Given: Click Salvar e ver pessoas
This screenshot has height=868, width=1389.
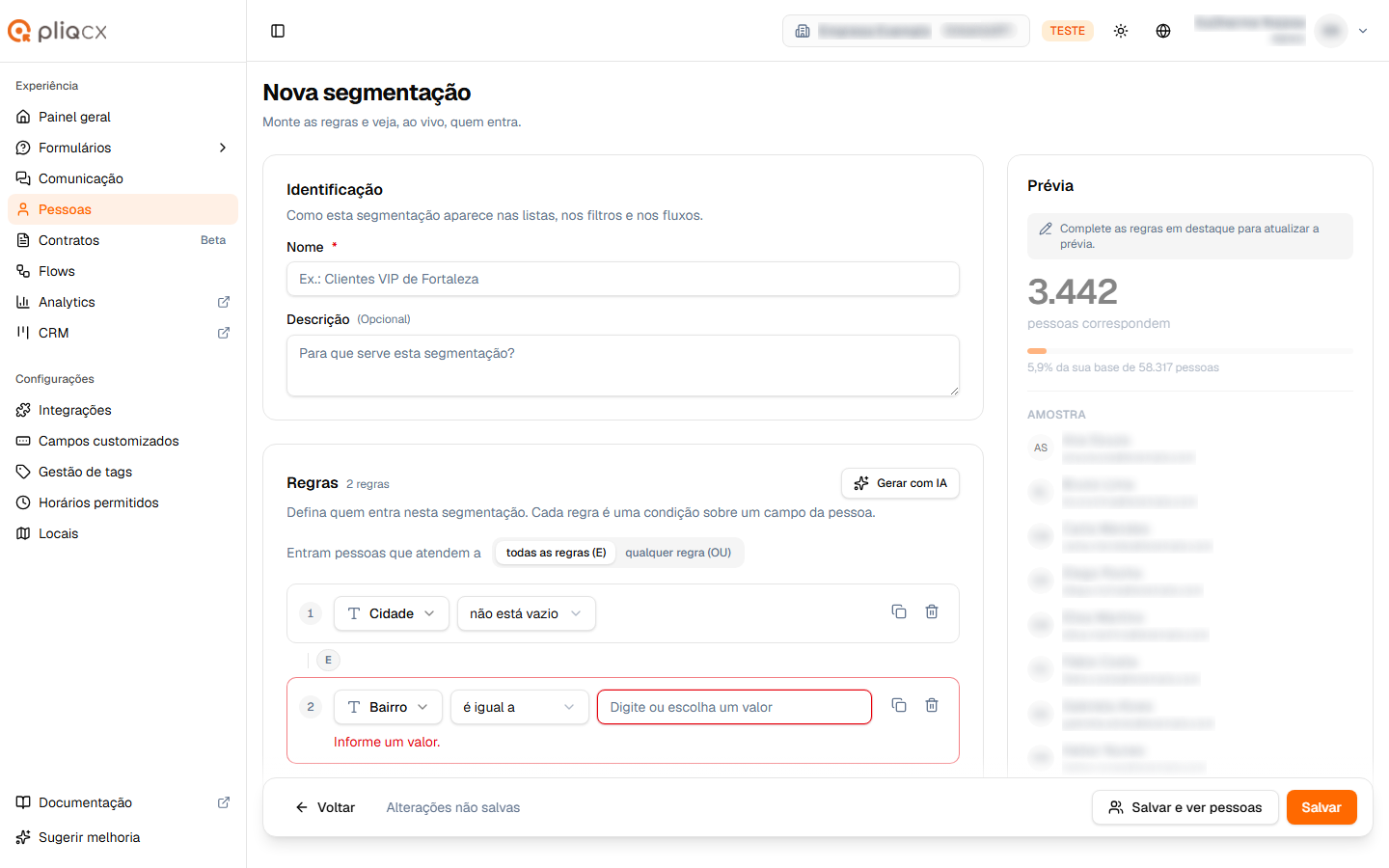Looking at the screenshot, I should tap(1185, 807).
